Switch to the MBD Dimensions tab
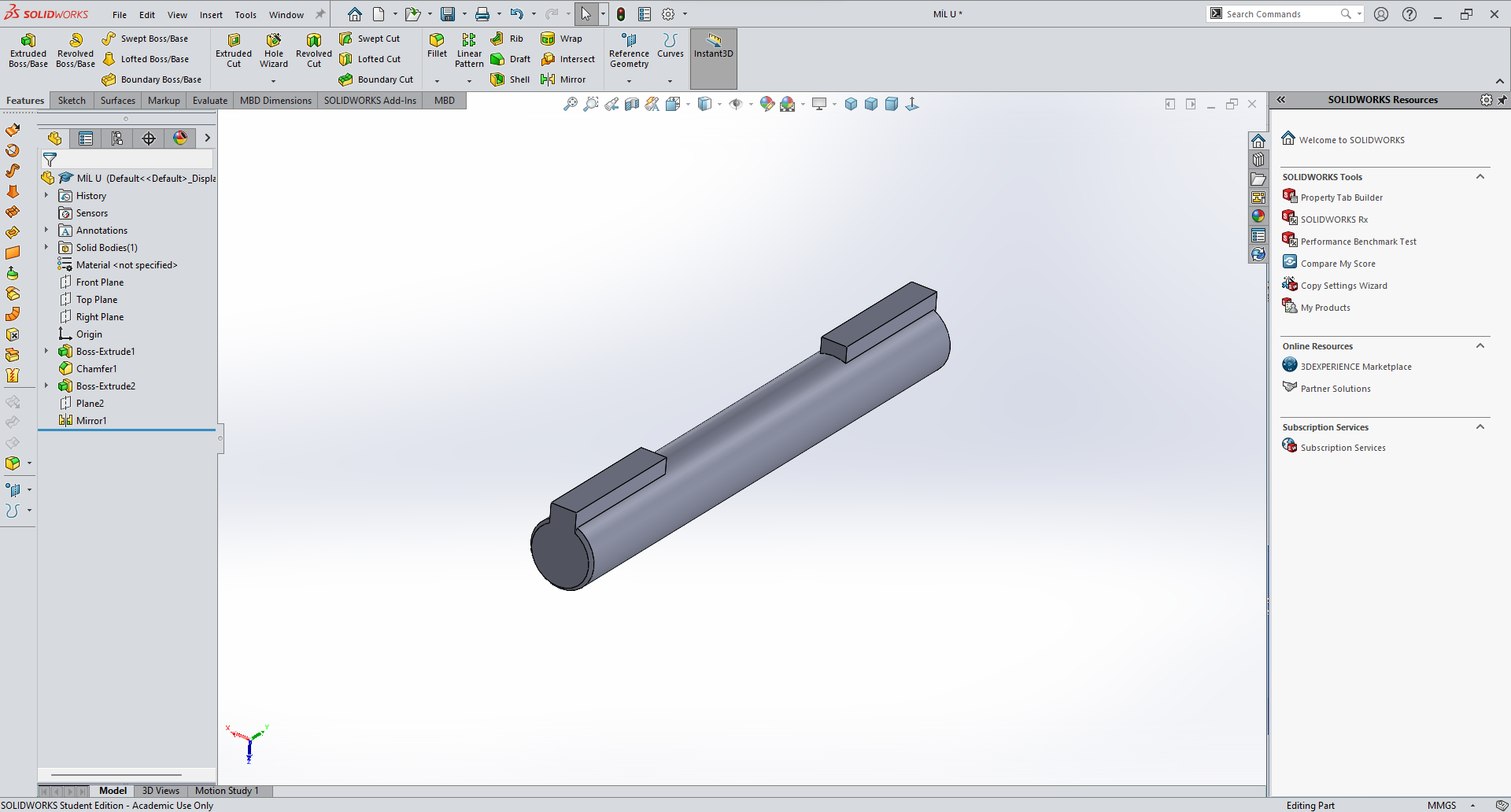 coord(275,101)
